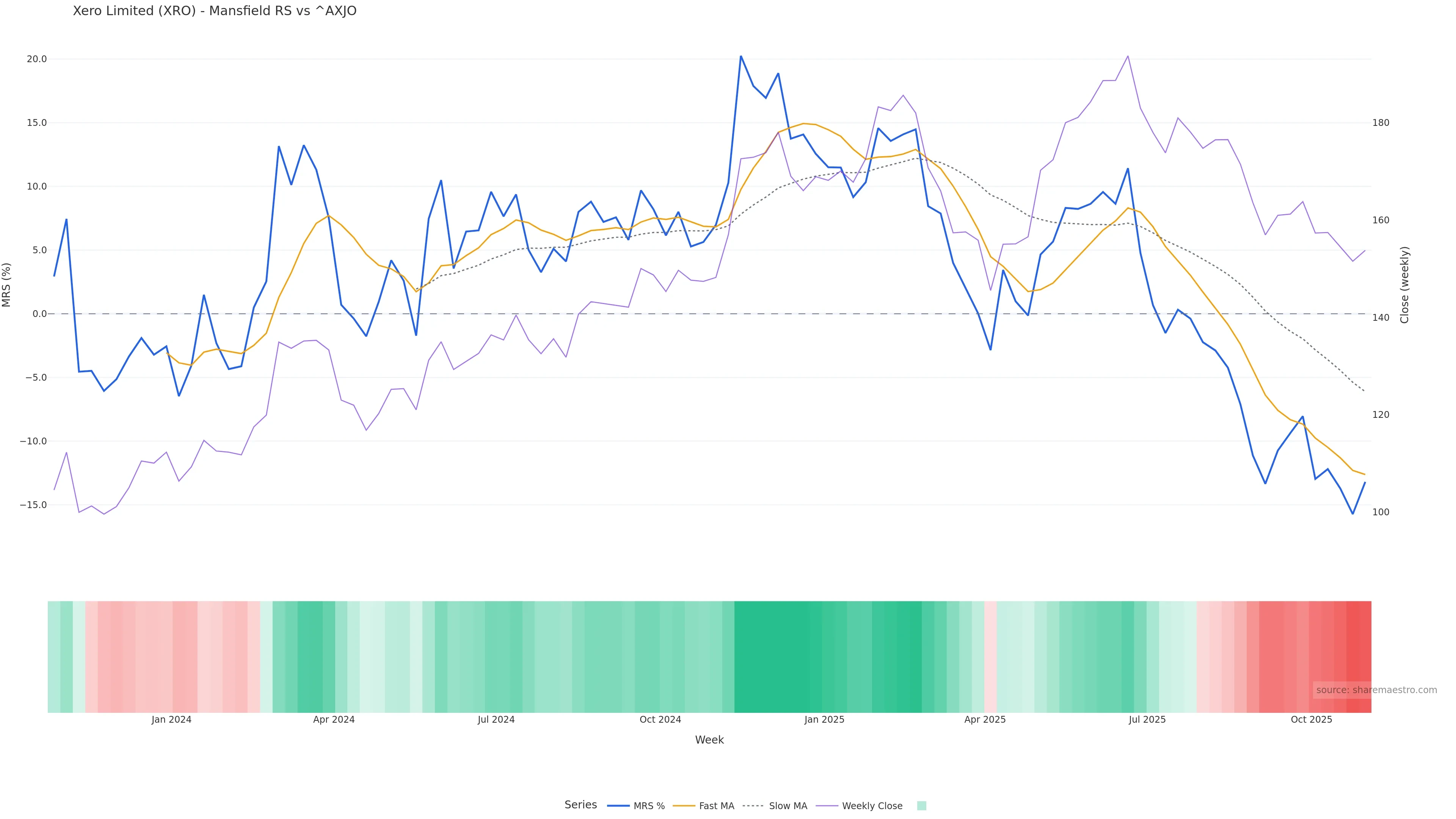Click the 20.0 tick on MRS axis

pyautogui.click(x=37, y=59)
